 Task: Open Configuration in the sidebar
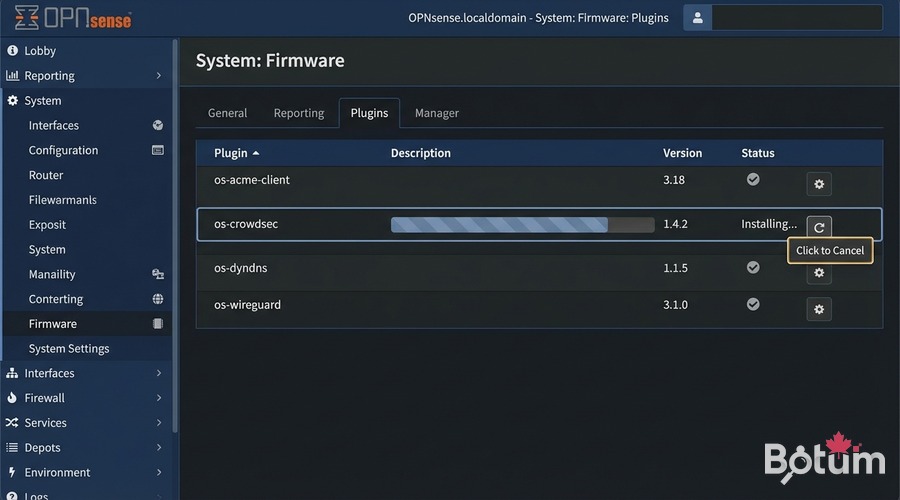point(63,150)
